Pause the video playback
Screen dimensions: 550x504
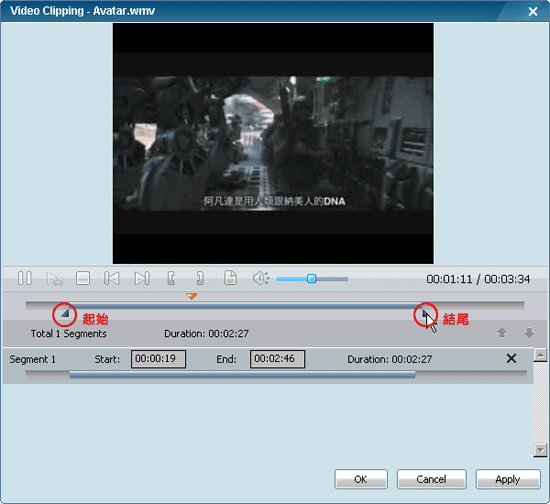coord(25,278)
